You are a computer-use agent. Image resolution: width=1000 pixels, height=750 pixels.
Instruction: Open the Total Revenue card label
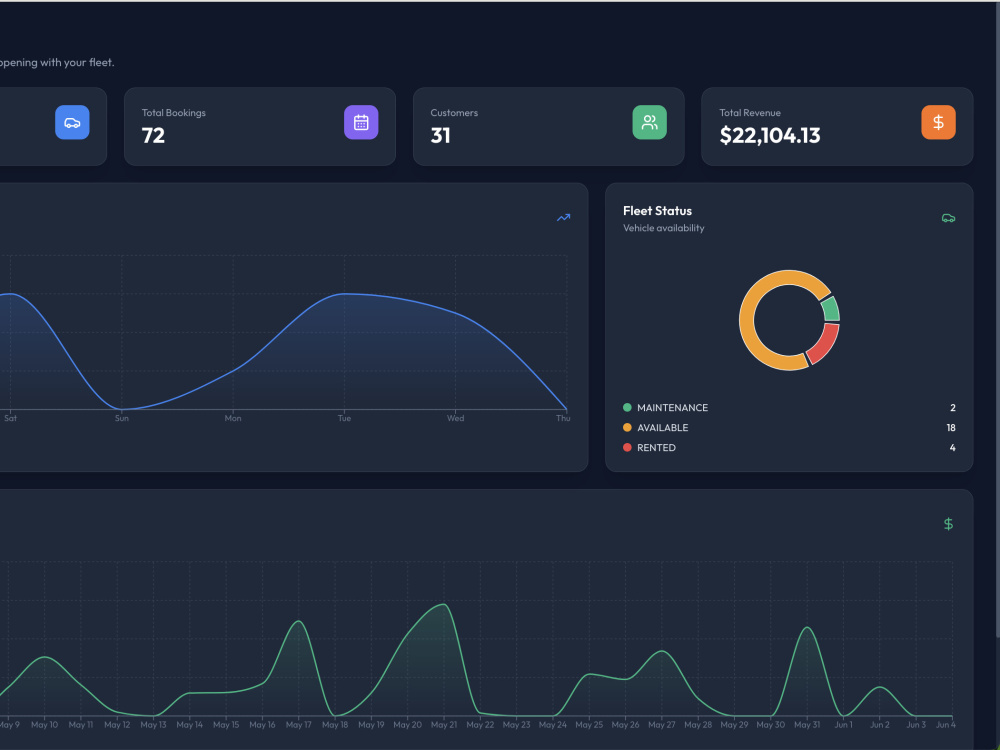click(750, 113)
